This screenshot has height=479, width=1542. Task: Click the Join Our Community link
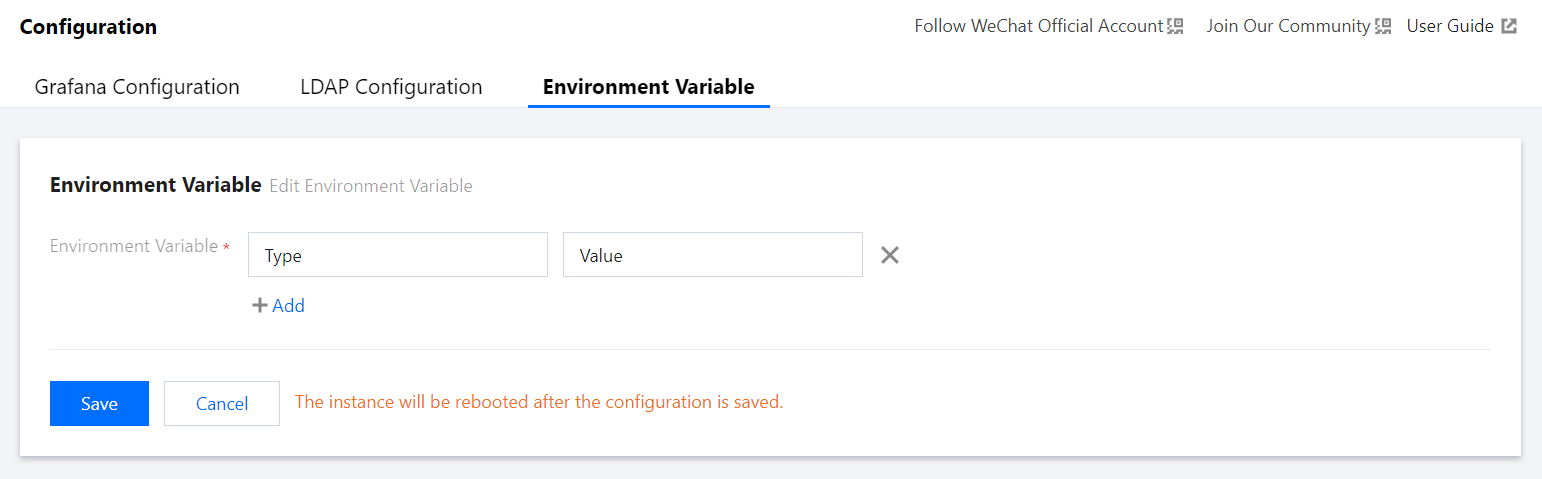coord(1288,27)
